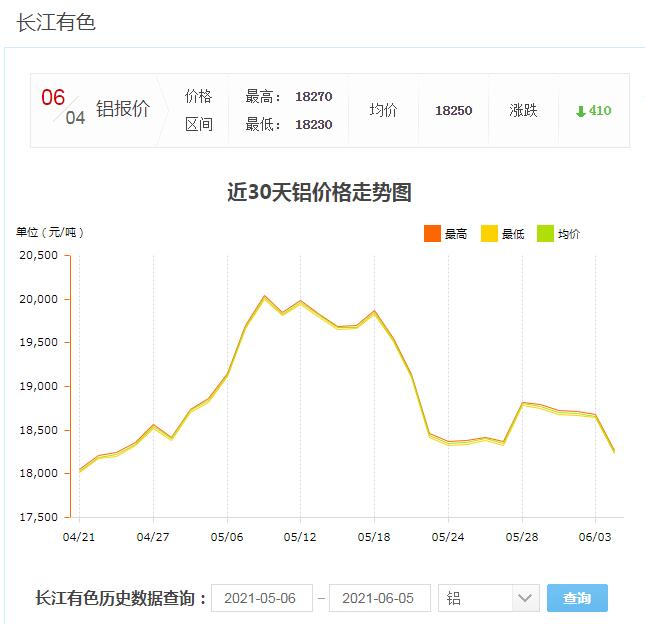Click the highest price value 18270
This screenshot has height=624, width=645.
(x=313, y=97)
